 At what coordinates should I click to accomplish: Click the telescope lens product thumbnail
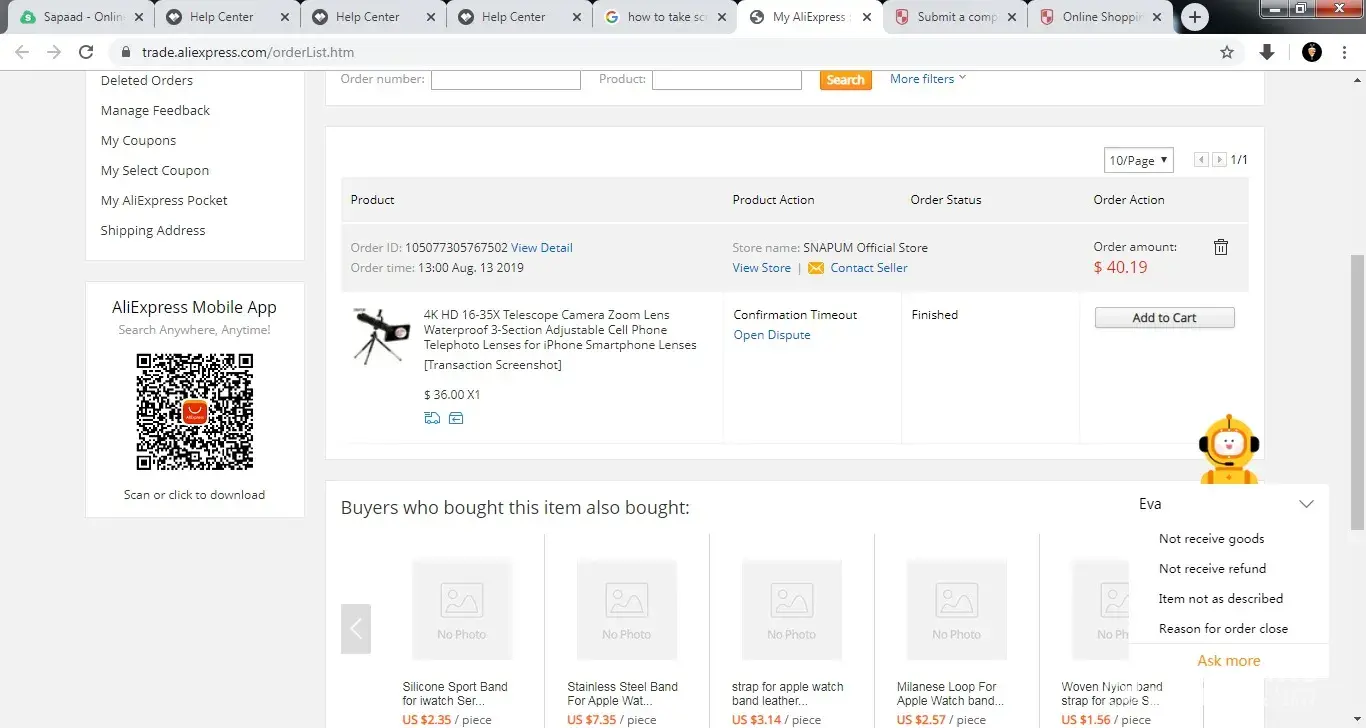pos(381,336)
